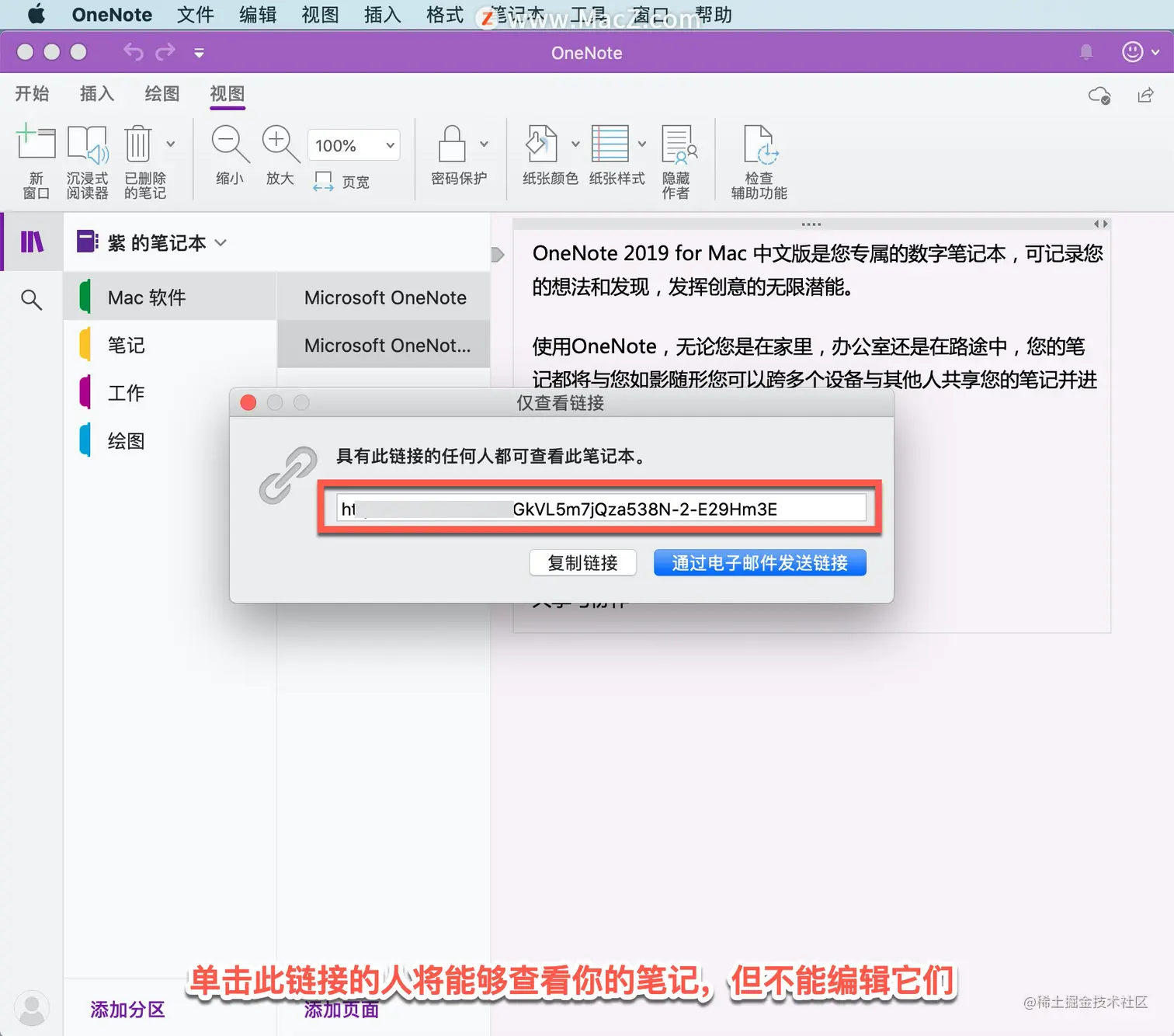Screen dimensions: 1174x1036
Task: Close the 仅查看链接 dialog
Action: 248,402
